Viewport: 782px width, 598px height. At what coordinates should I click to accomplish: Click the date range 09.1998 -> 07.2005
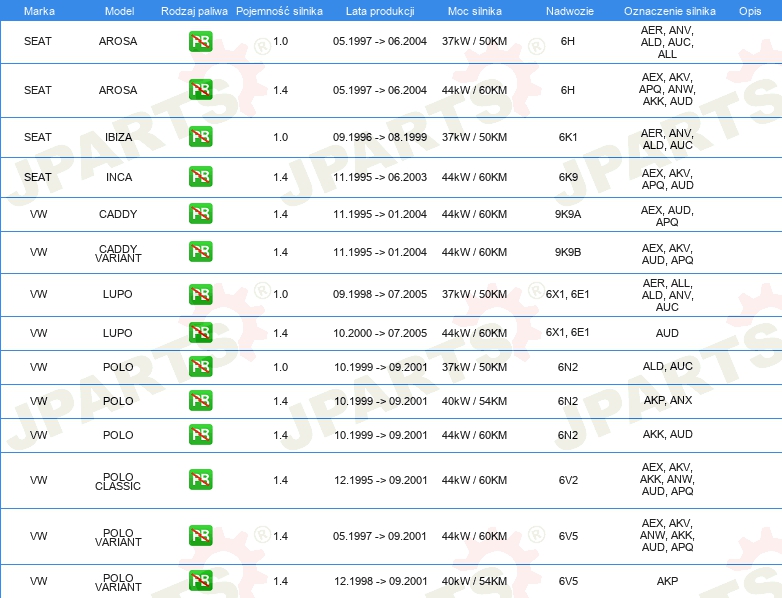coord(380,294)
